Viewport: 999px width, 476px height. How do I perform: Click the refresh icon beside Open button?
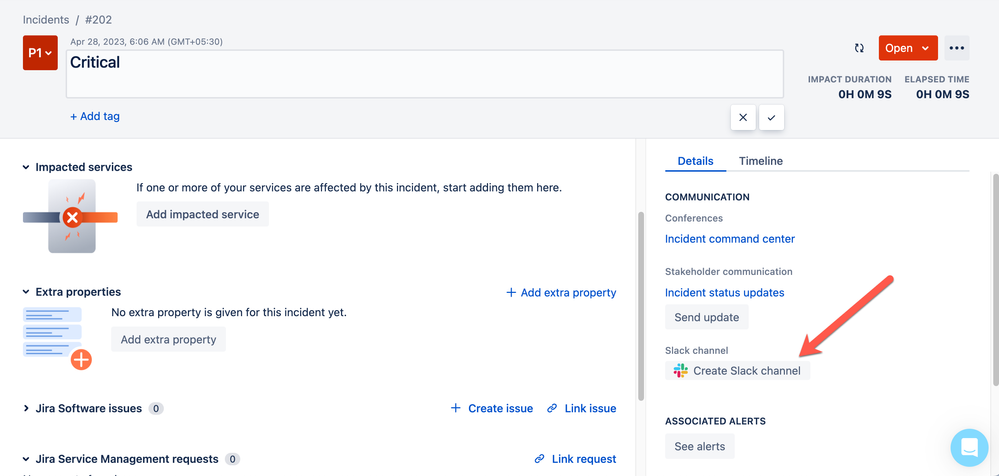coord(859,48)
